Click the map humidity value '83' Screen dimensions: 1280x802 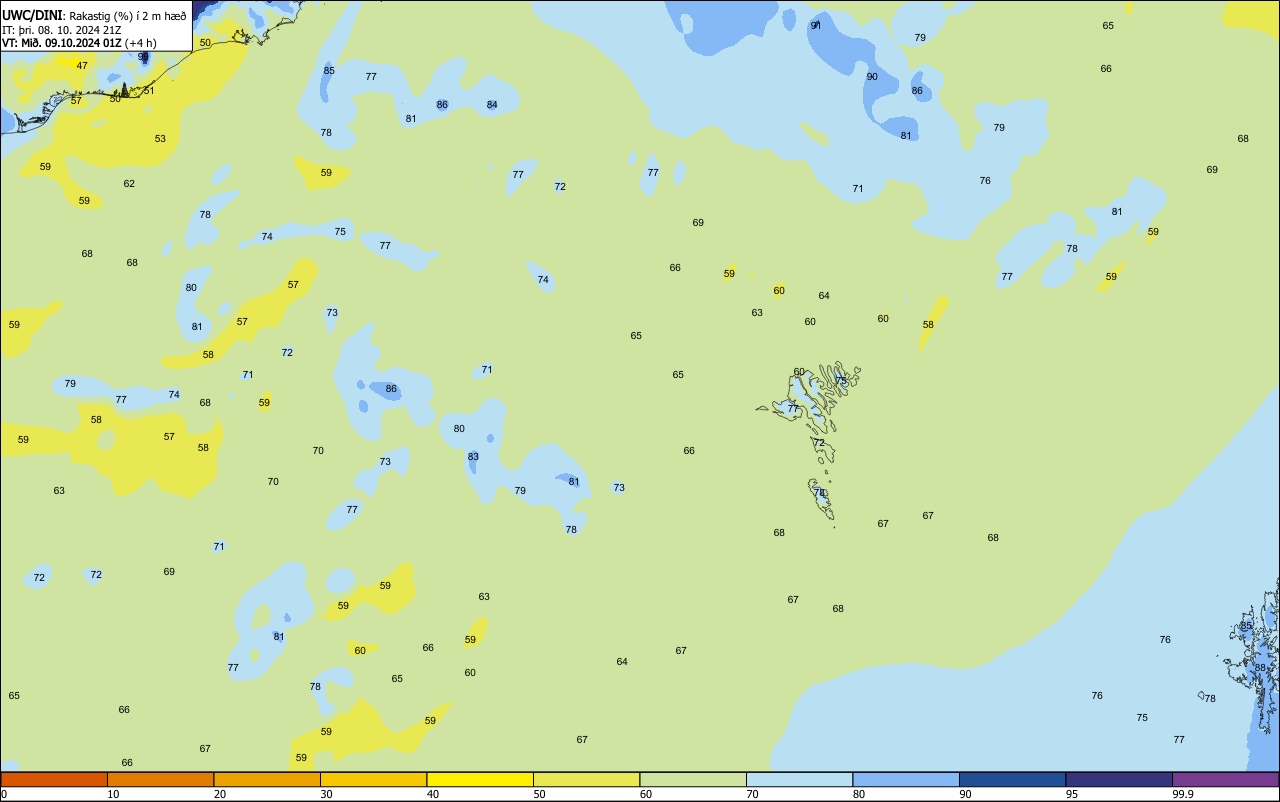pos(473,457)
